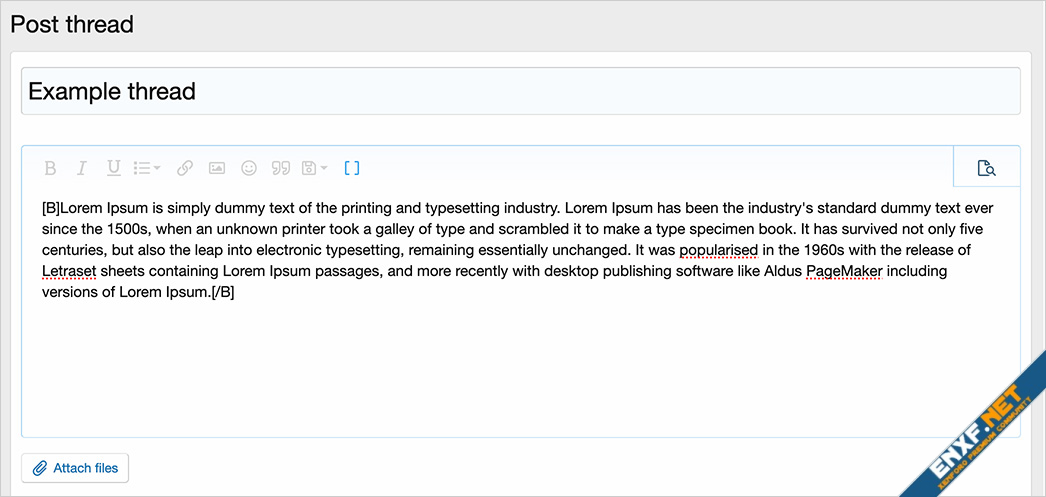Click into the Example thread title field
Viewport: 1046px width, 497px height.
520,91
